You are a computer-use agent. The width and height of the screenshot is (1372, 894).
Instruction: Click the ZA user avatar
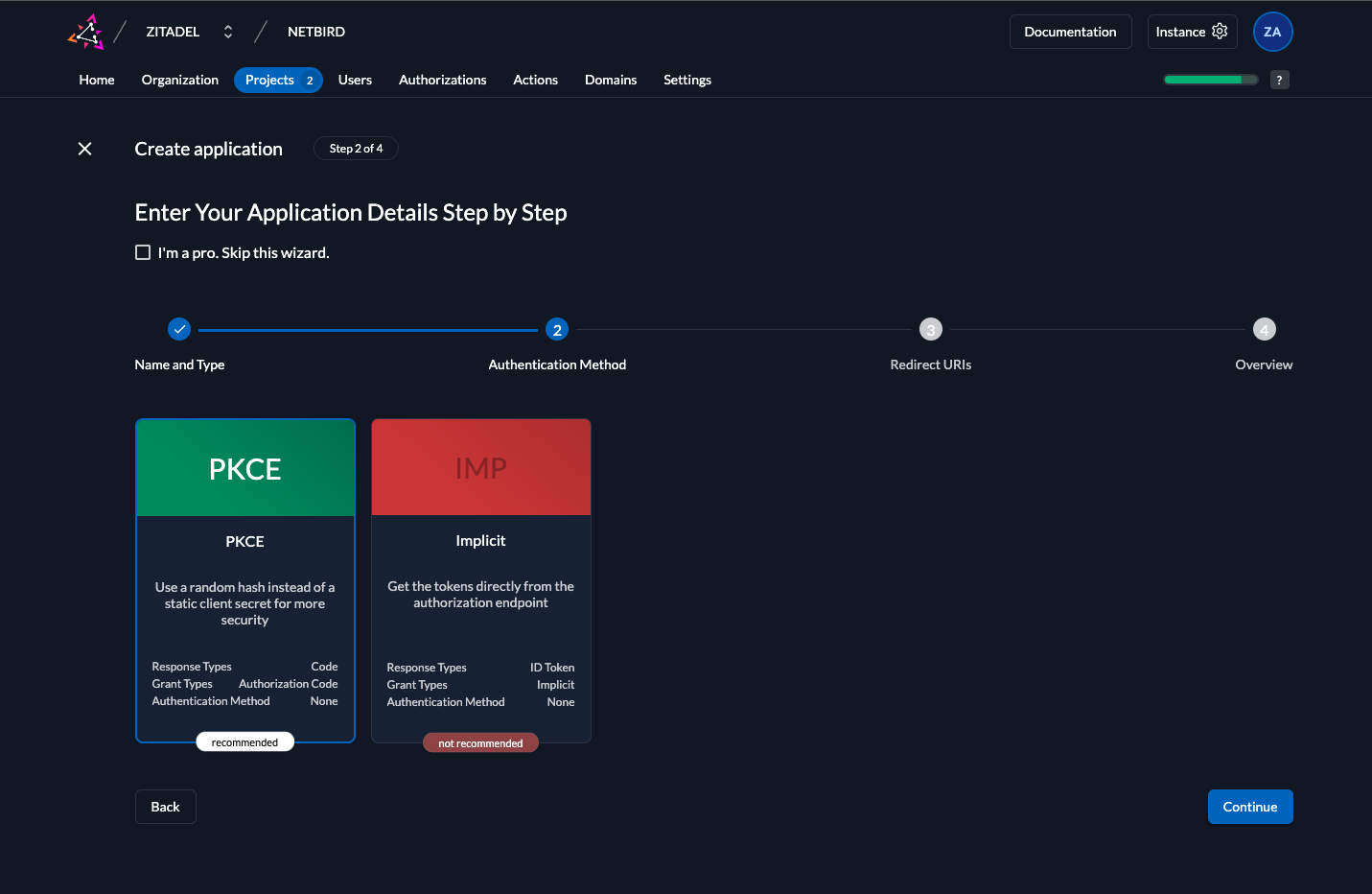pyautogui.click(x=1272, y=31)
